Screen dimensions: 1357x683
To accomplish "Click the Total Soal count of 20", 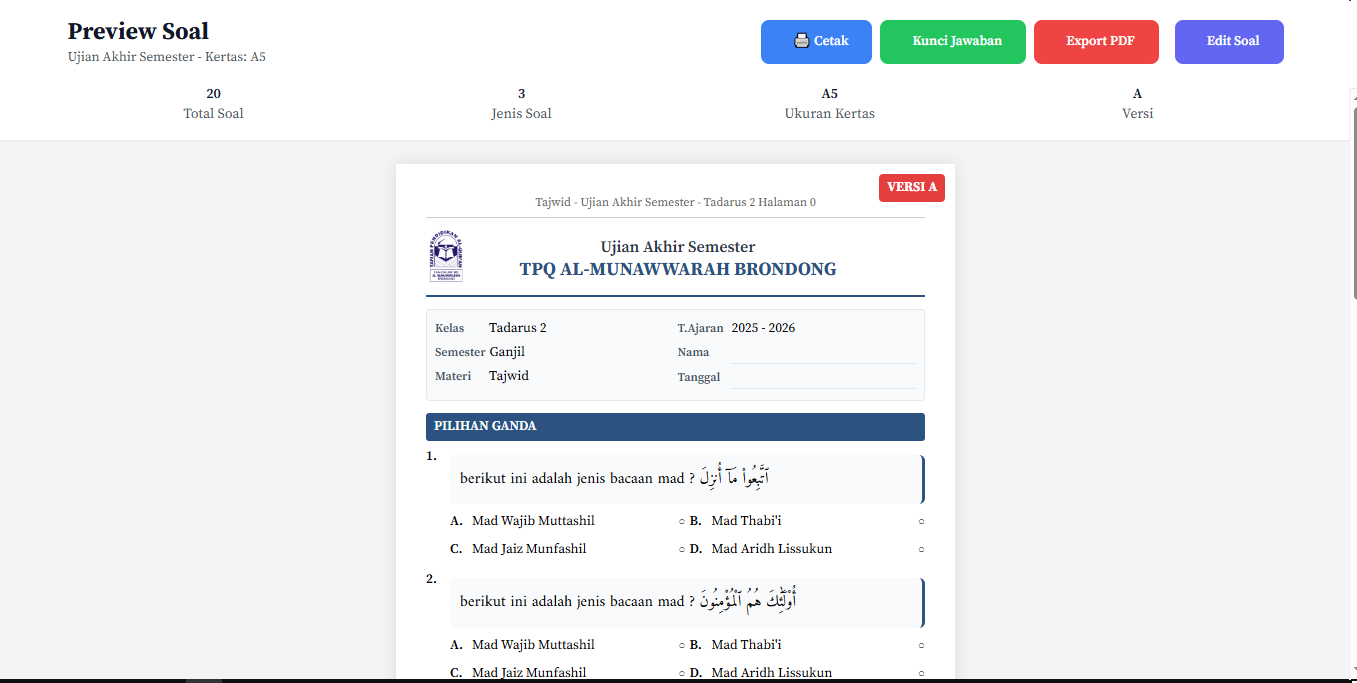I will 213,94.
